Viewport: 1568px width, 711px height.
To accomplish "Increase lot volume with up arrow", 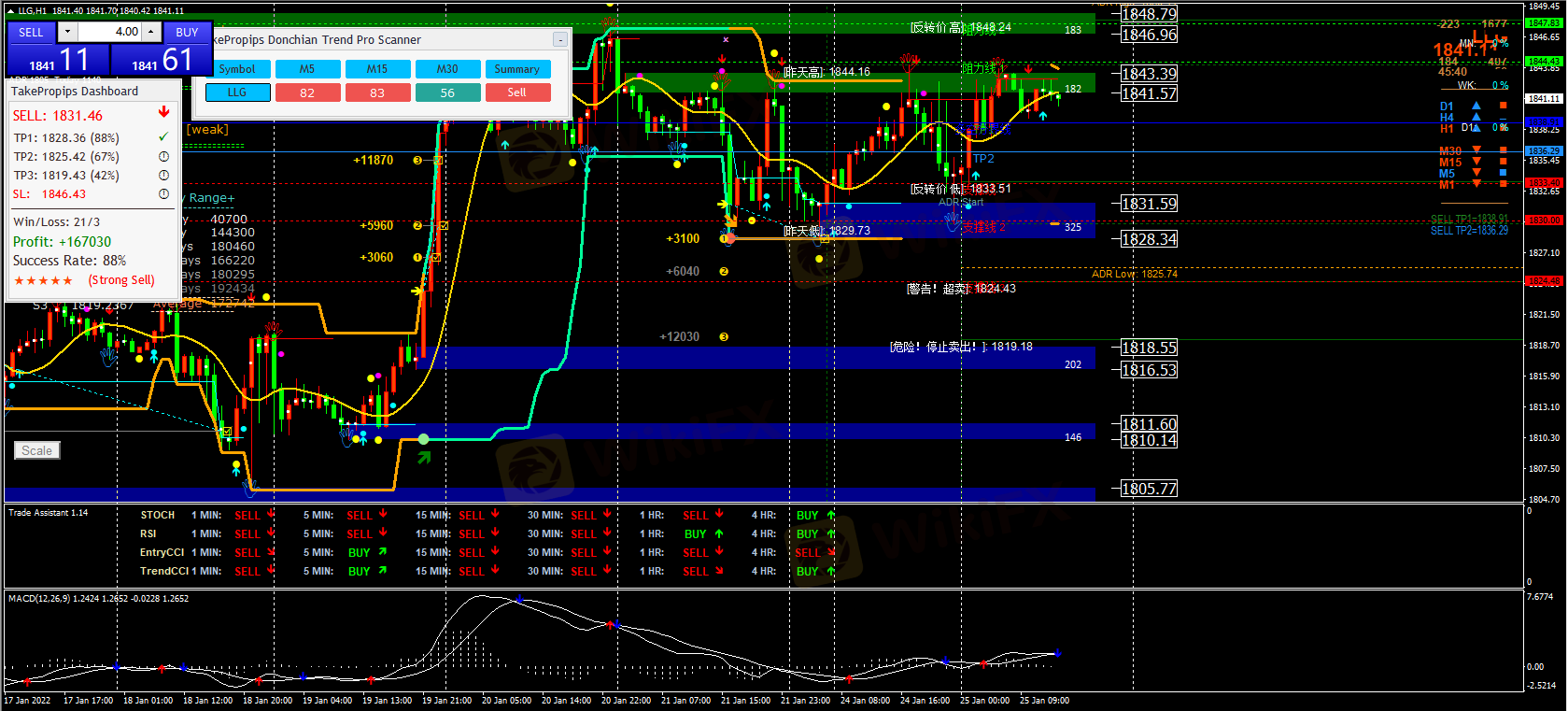I will point(150,32).
